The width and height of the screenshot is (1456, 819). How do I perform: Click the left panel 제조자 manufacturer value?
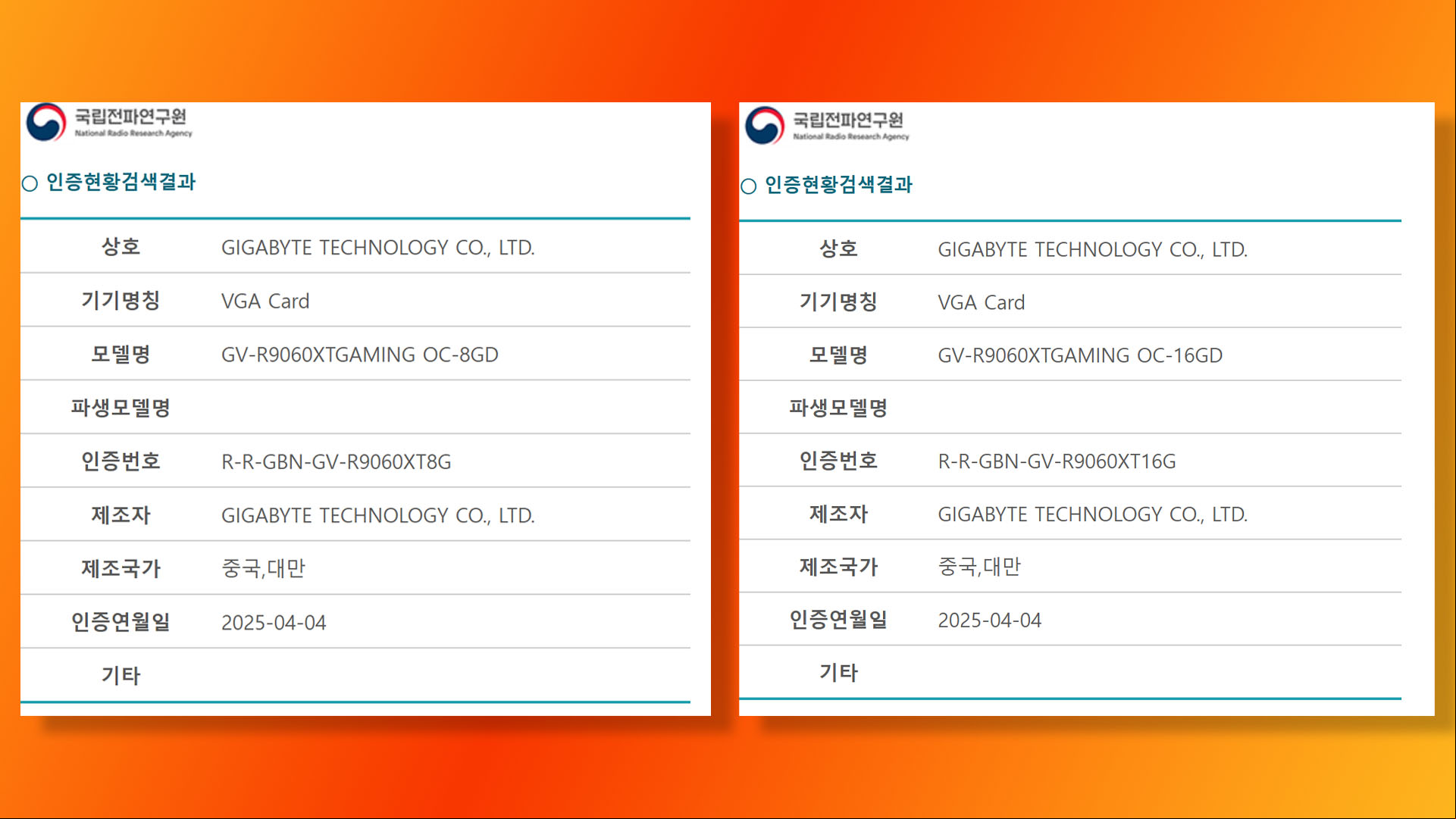[378, 515]
